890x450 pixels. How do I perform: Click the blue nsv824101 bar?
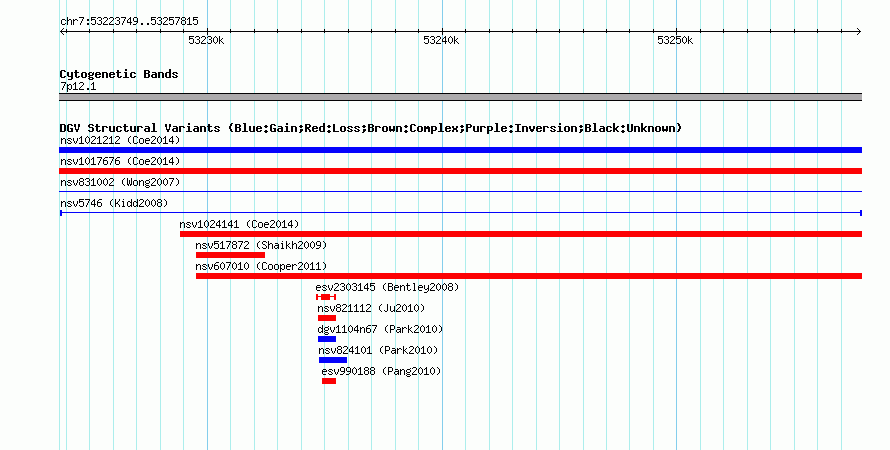click(333, 360)
